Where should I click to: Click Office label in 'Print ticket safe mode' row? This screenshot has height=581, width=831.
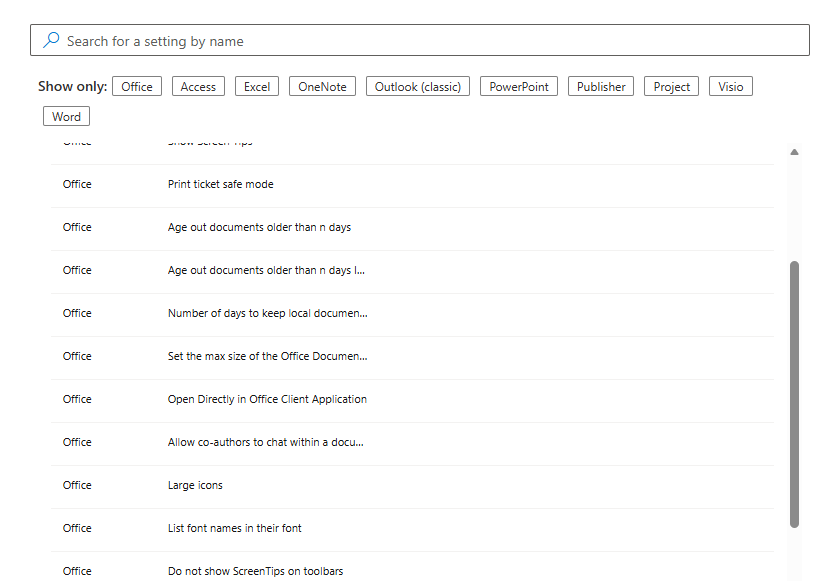(x=77, y=184)
